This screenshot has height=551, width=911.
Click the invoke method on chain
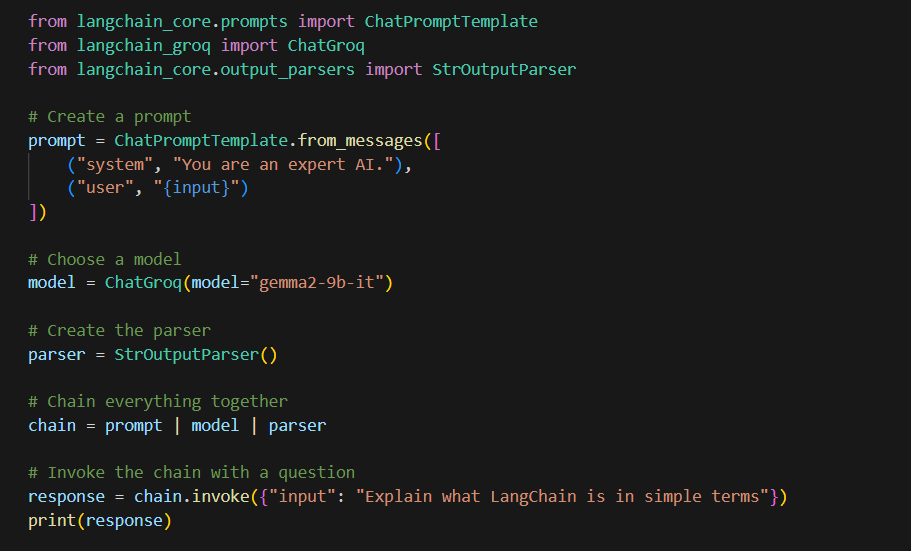coord(206,496)
